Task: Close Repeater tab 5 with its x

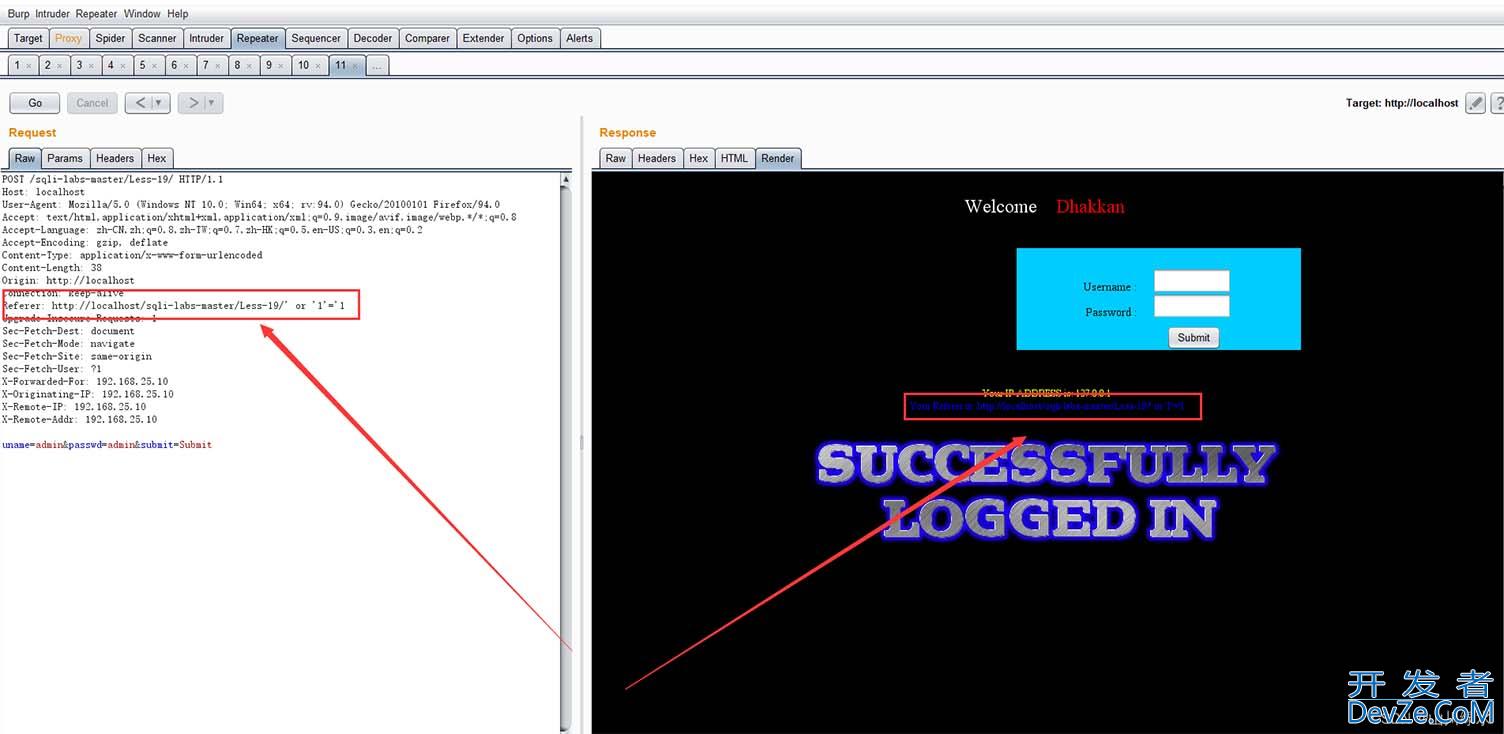Action: [154, 65]
